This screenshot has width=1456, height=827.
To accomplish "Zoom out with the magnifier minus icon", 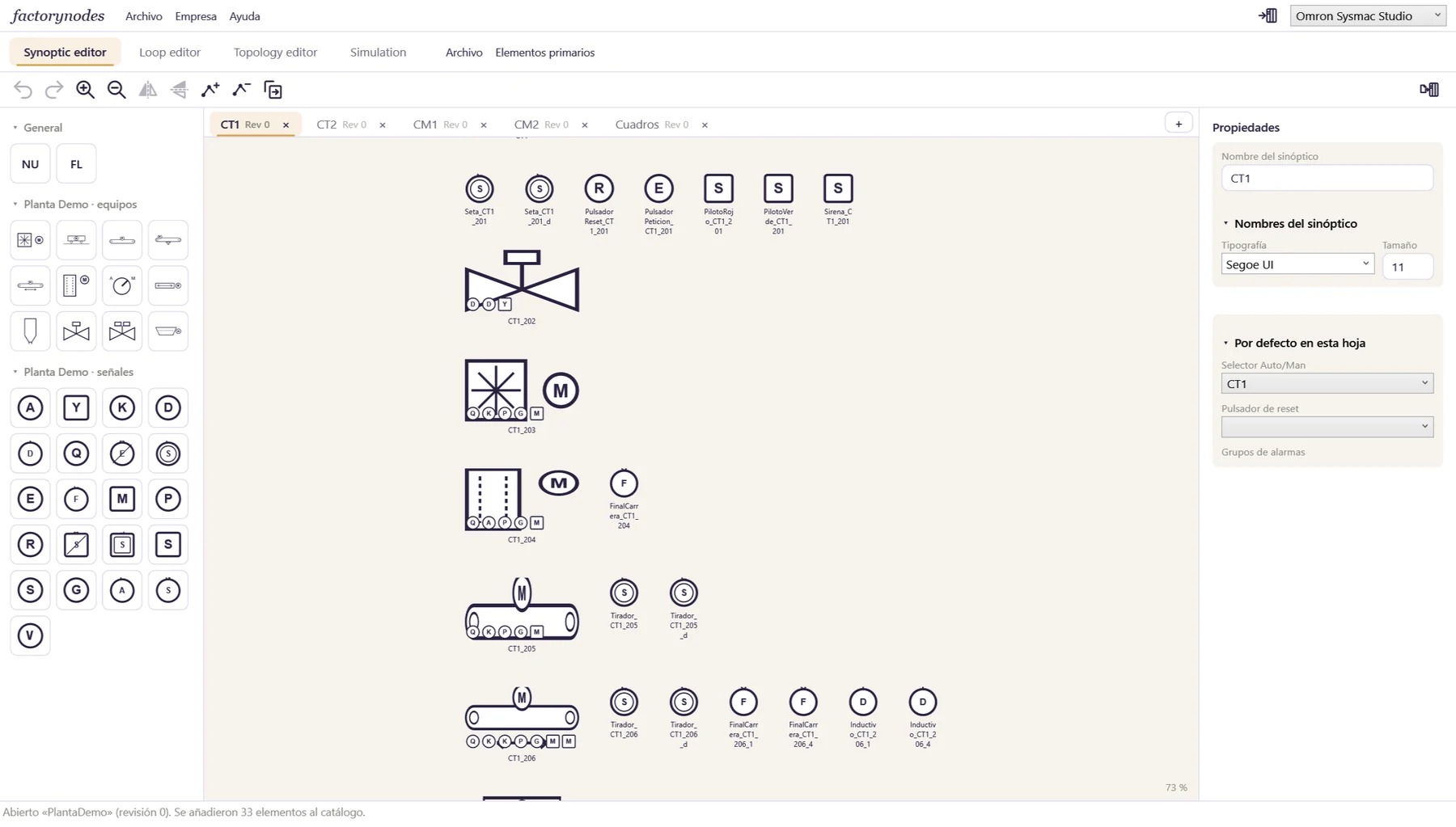I will (x=116, y=90).
